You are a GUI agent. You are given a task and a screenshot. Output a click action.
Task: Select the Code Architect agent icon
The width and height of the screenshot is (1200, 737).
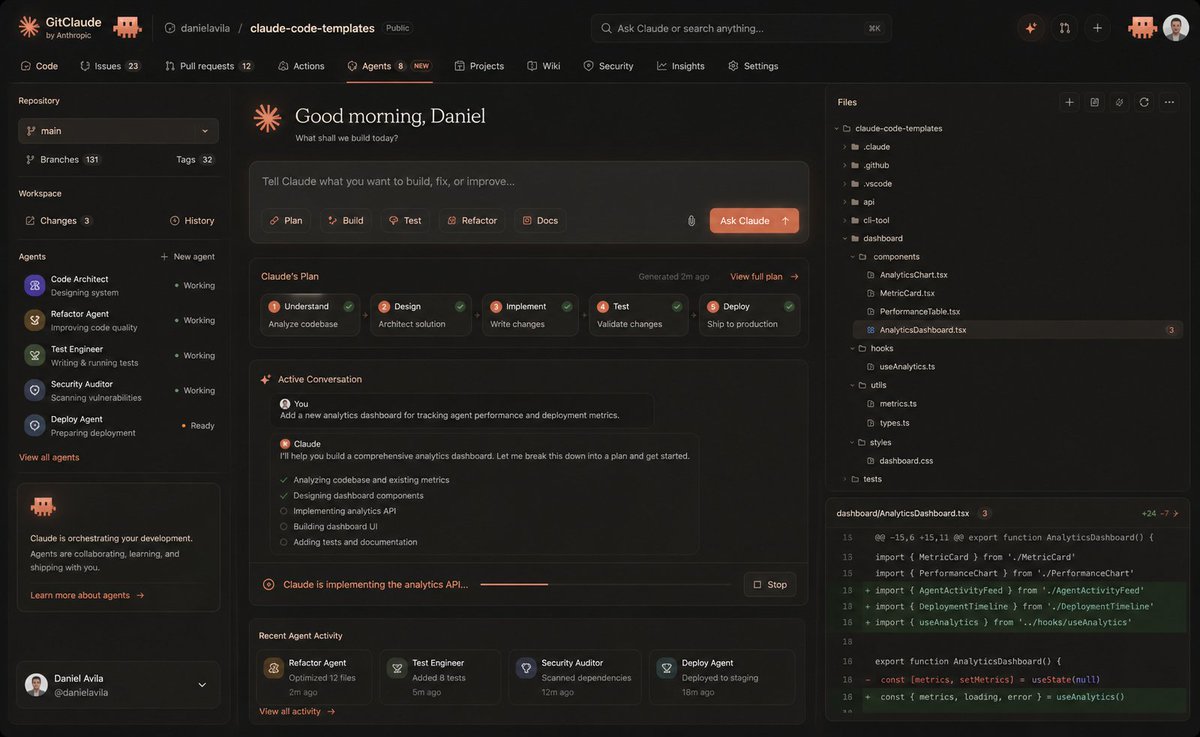click(35, 286)
